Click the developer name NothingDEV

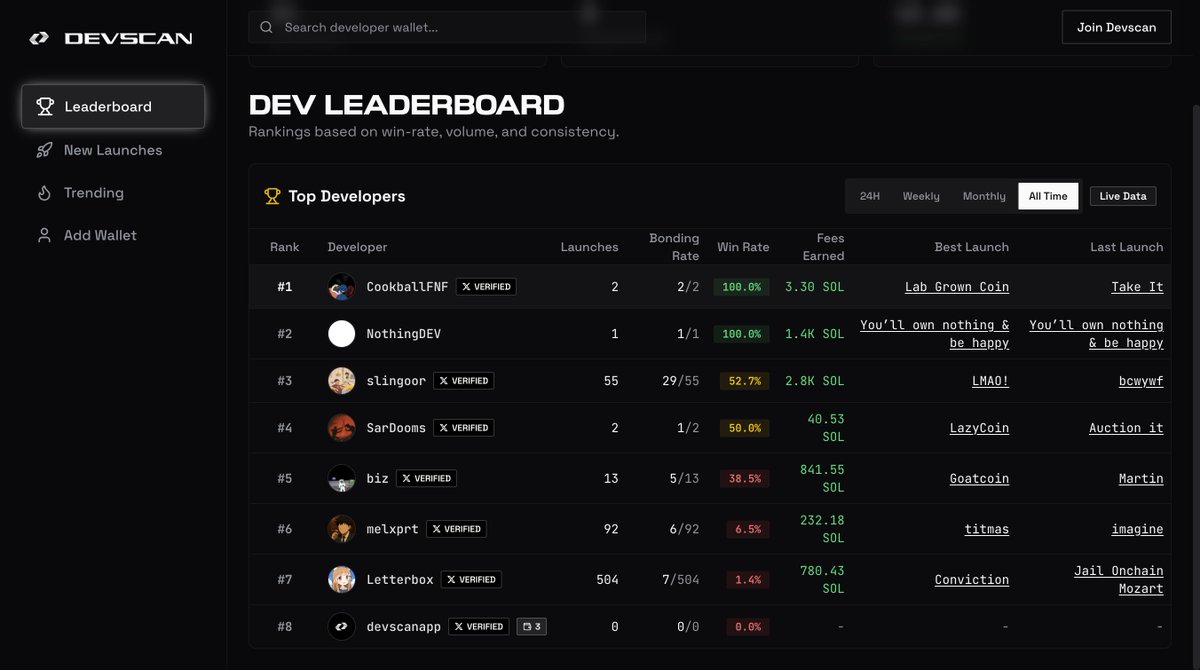pyautogui.click(x=403, y=334)
